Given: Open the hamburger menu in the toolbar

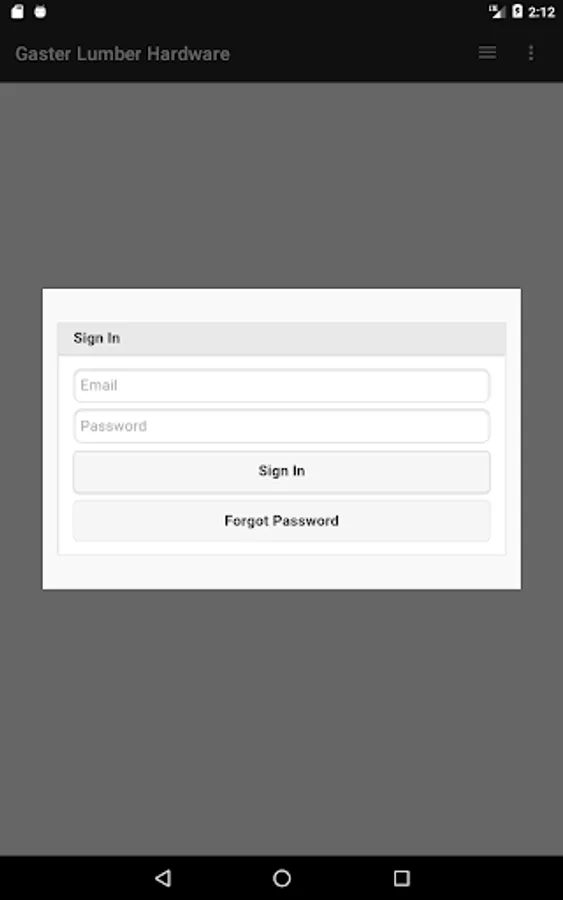Looking at the screenshot, I should (487, 53).
